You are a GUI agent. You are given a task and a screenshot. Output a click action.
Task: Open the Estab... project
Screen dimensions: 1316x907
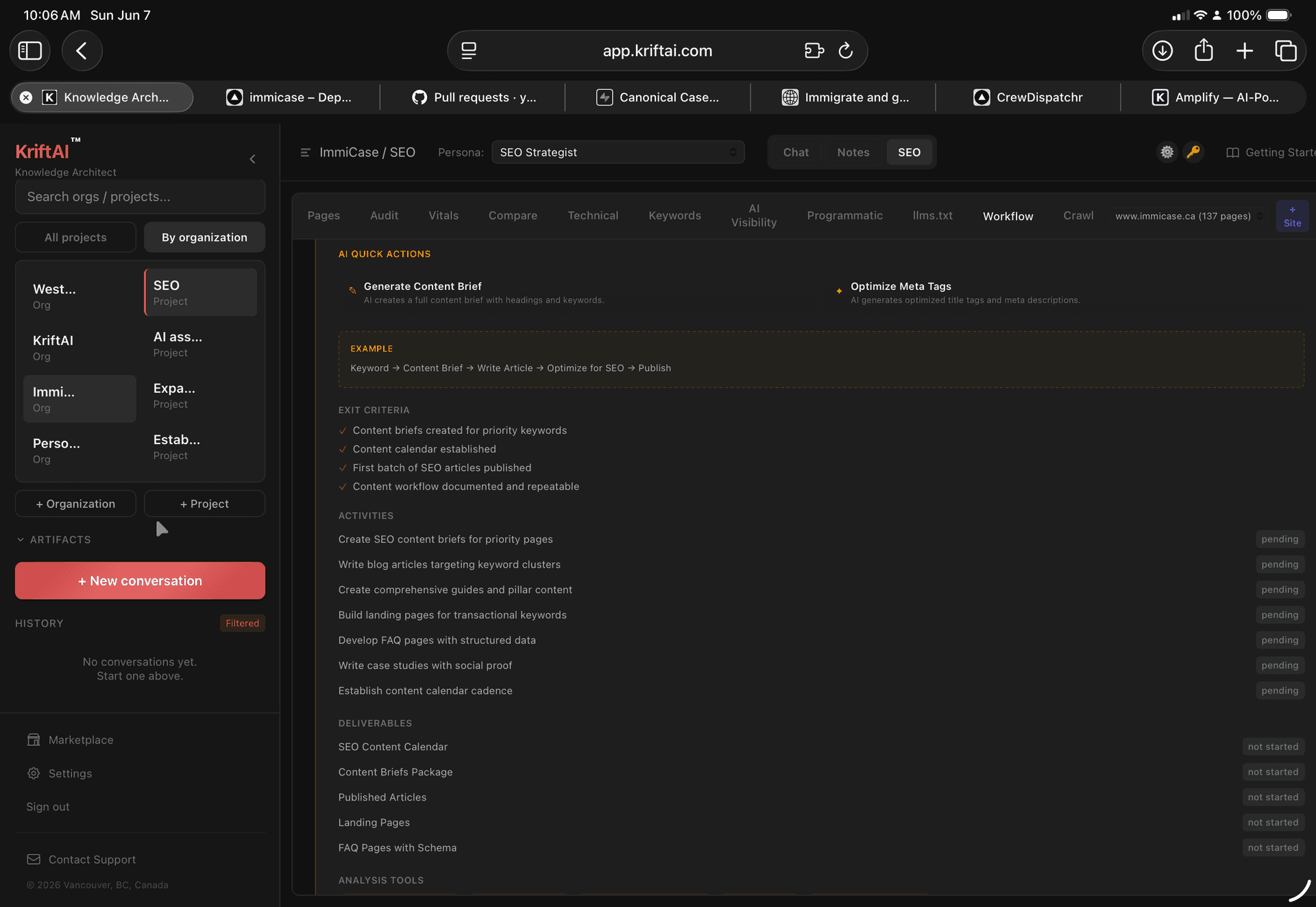[x=200, y=446]
